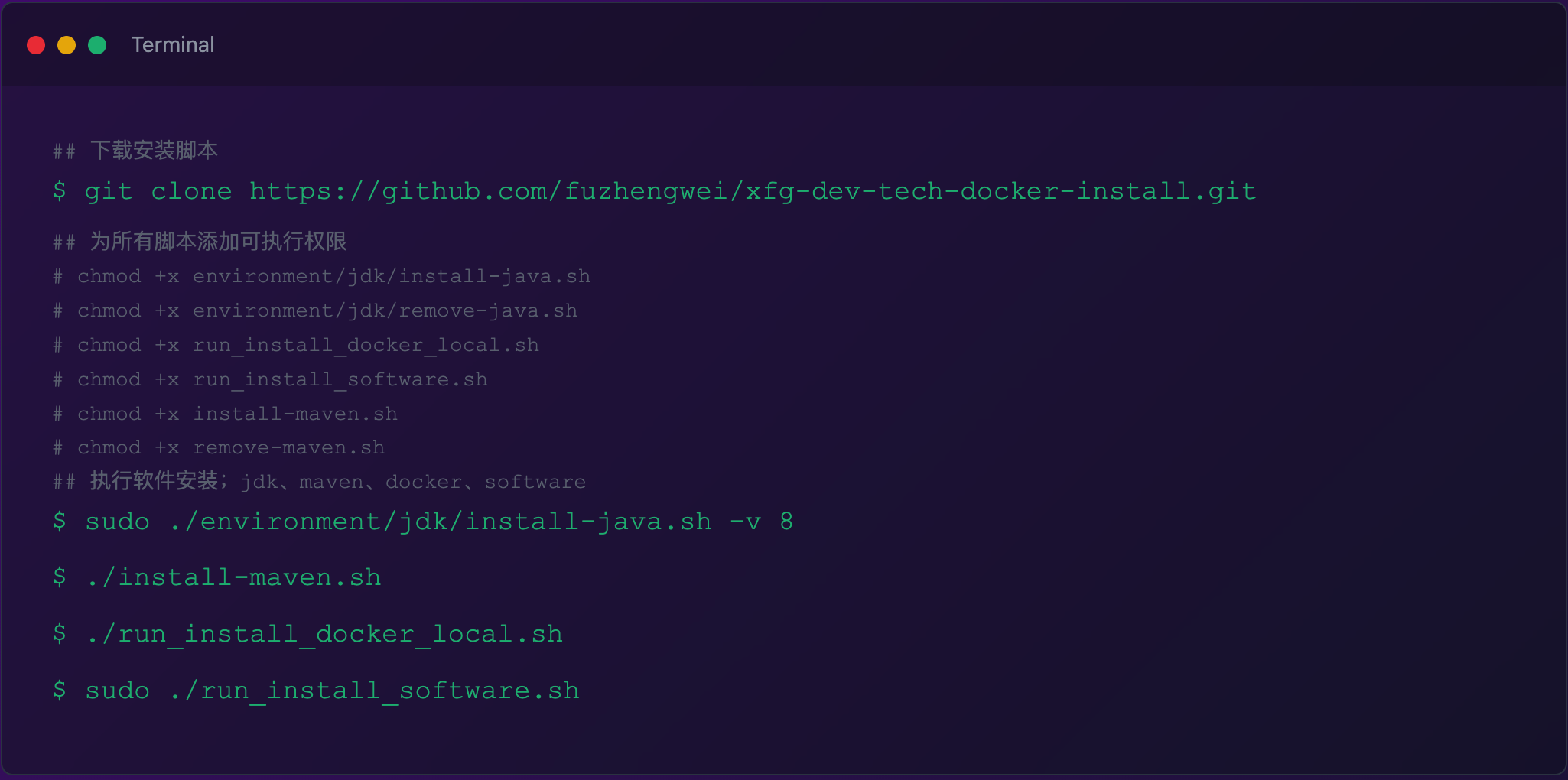The height and width of the screenshot is (780, 1568).
Task: Click the ./install-maven.sh command
Action: (x=217, y=577)
